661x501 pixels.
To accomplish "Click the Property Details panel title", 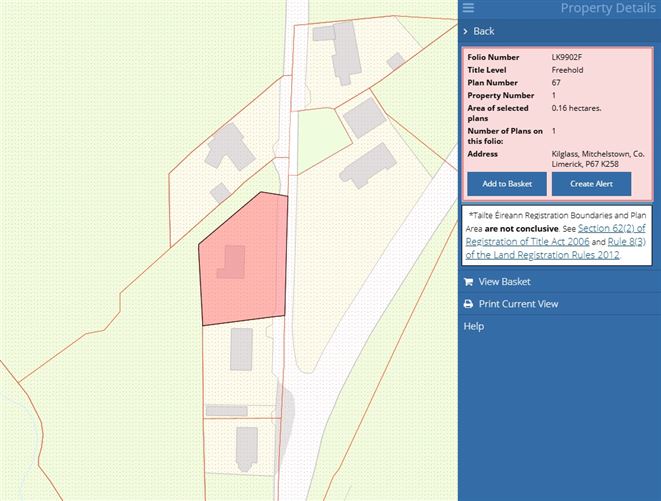I will point(607,9).
